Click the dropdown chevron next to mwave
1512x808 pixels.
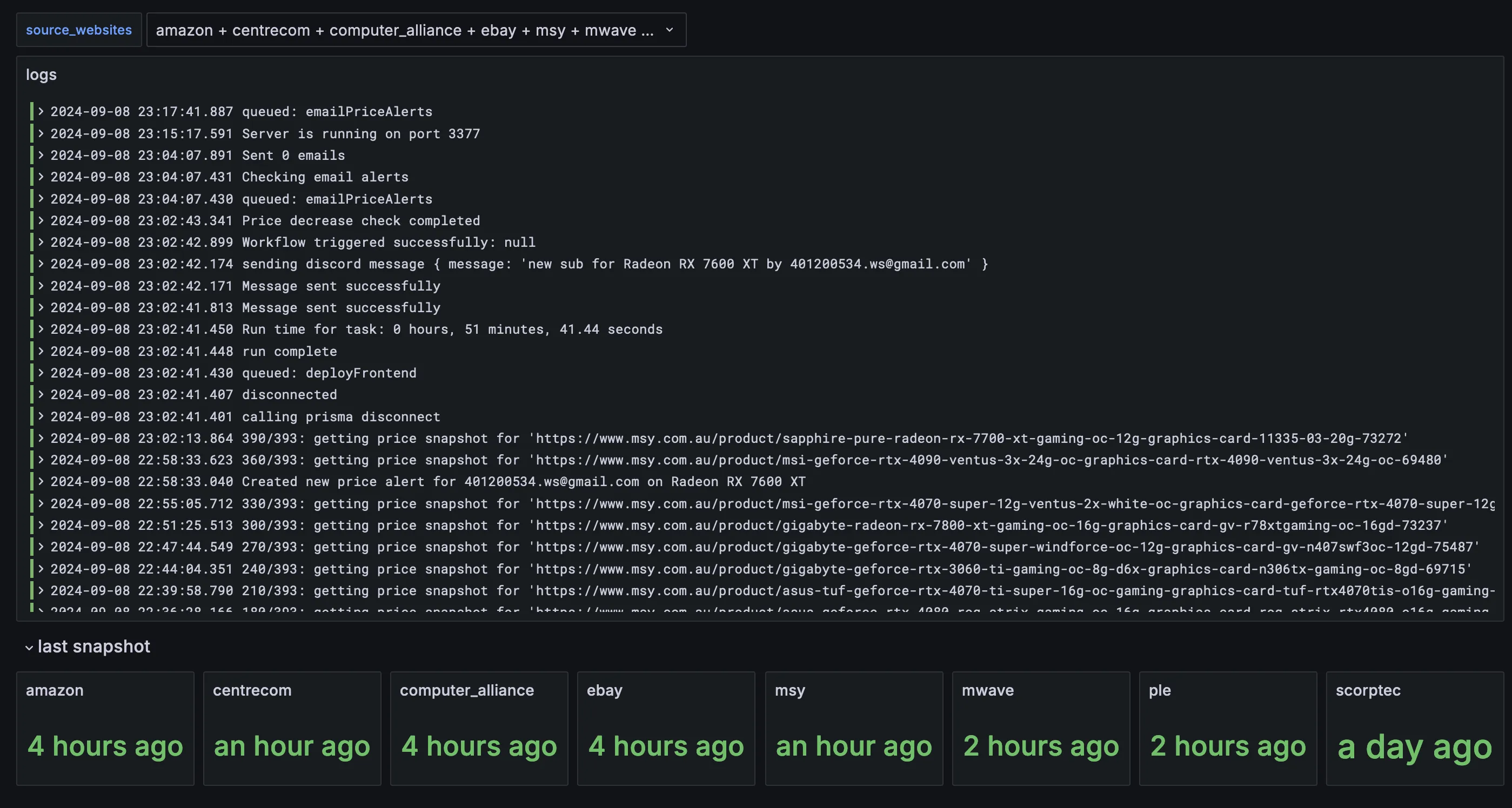click(669, 30)
